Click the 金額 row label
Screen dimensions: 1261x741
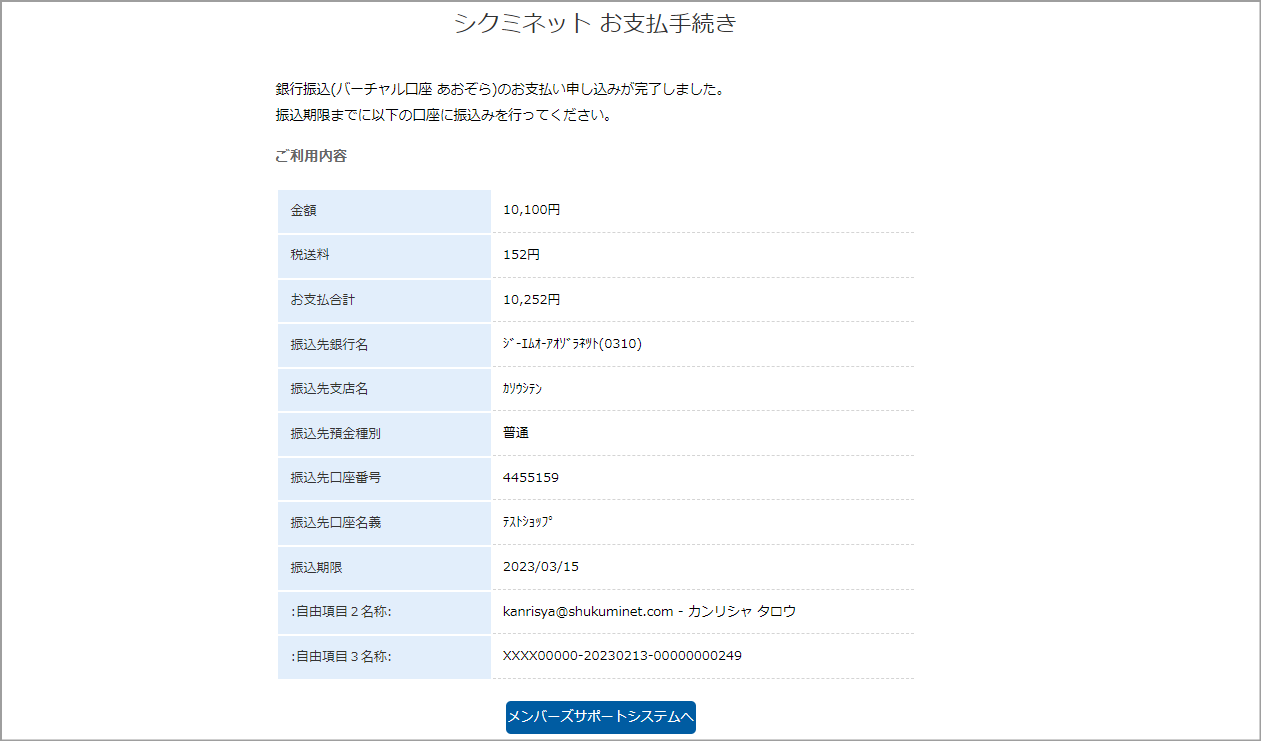click(x=304, y=211)
